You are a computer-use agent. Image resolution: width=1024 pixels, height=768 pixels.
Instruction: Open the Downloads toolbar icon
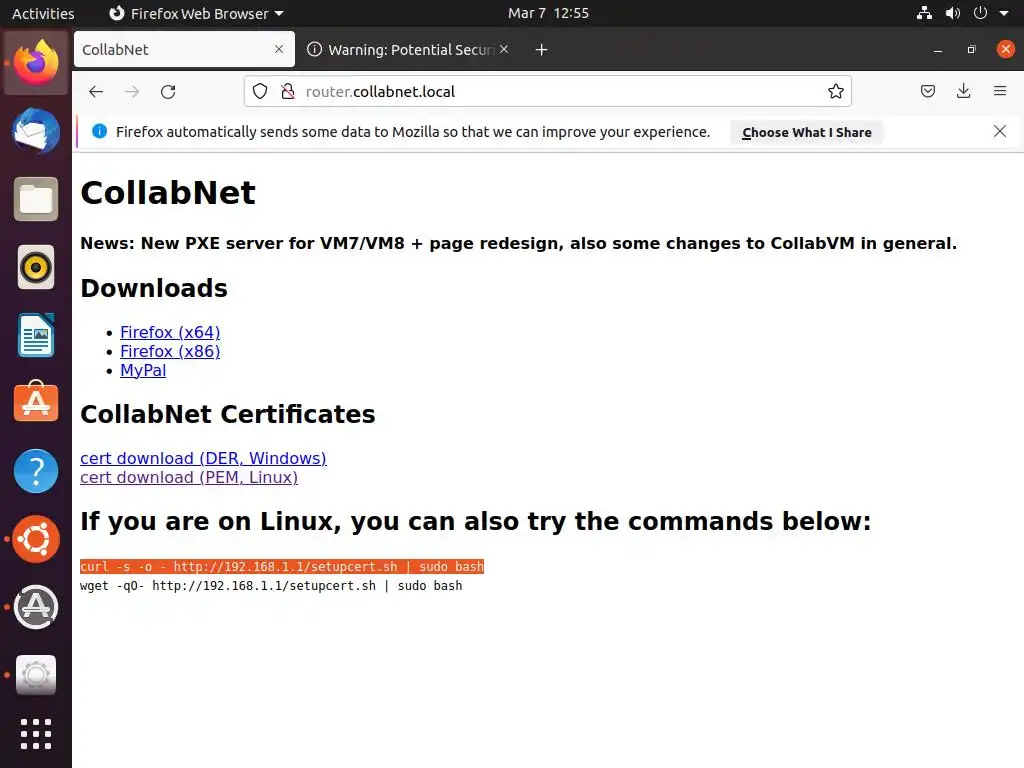(x=963, y=91)
